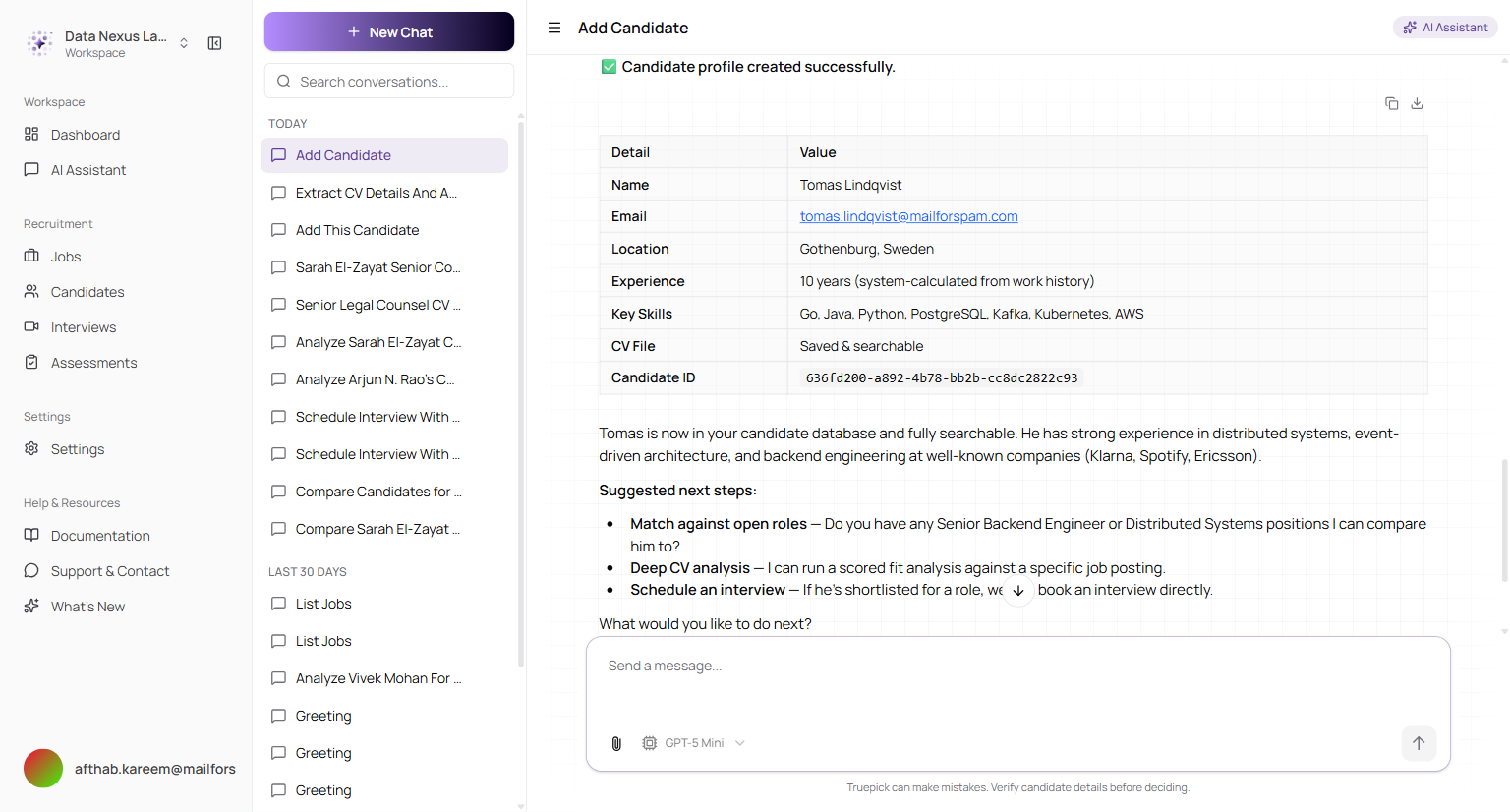Click the conversation list scrollbar
The height and width of the screenshot is (812, 1510).
coord(521,393)
